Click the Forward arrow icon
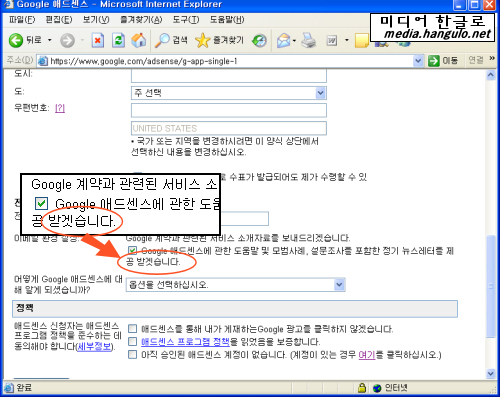 [x=67, y=40]
